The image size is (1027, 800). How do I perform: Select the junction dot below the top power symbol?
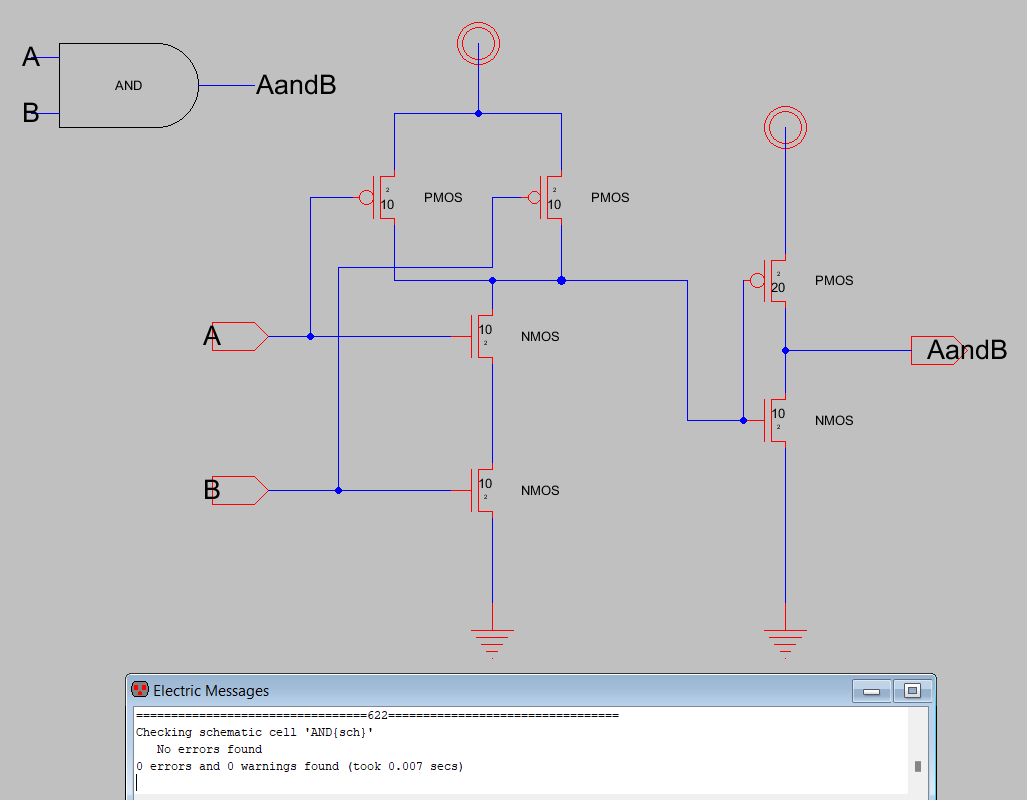(x=478, y=113)
